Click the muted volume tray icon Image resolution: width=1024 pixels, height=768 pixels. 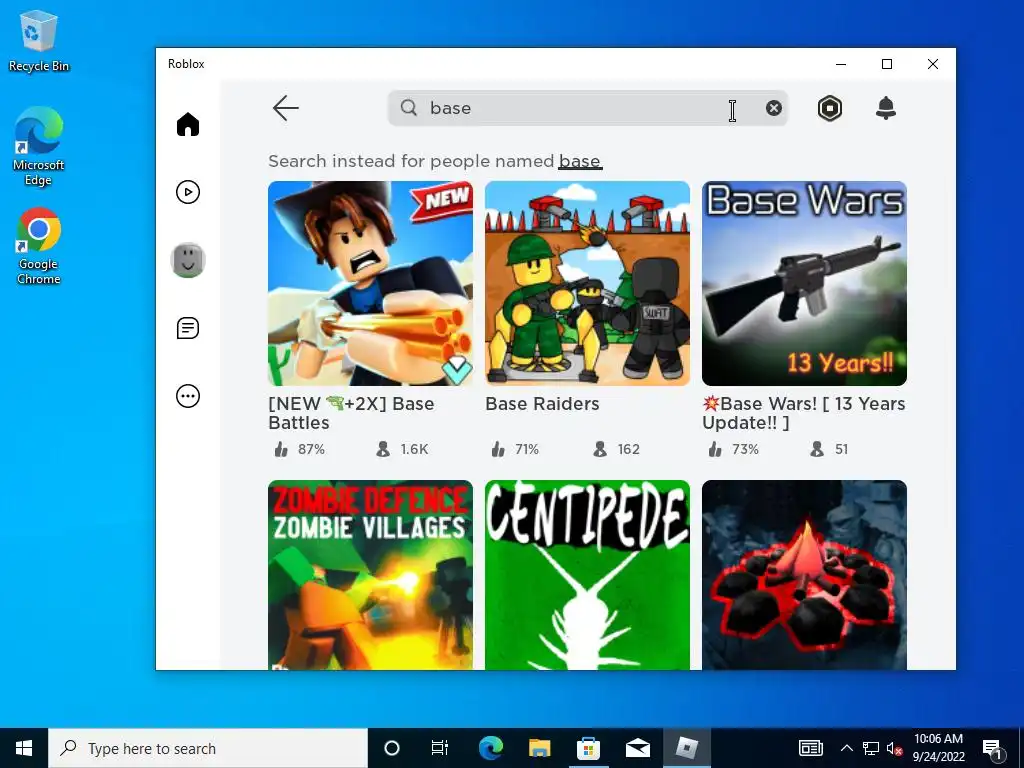(x=894, y=748)
